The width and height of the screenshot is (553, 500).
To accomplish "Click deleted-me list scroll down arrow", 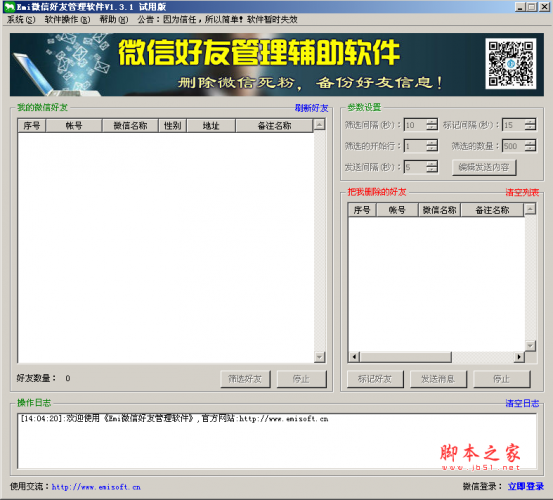I will click(530, 346).
